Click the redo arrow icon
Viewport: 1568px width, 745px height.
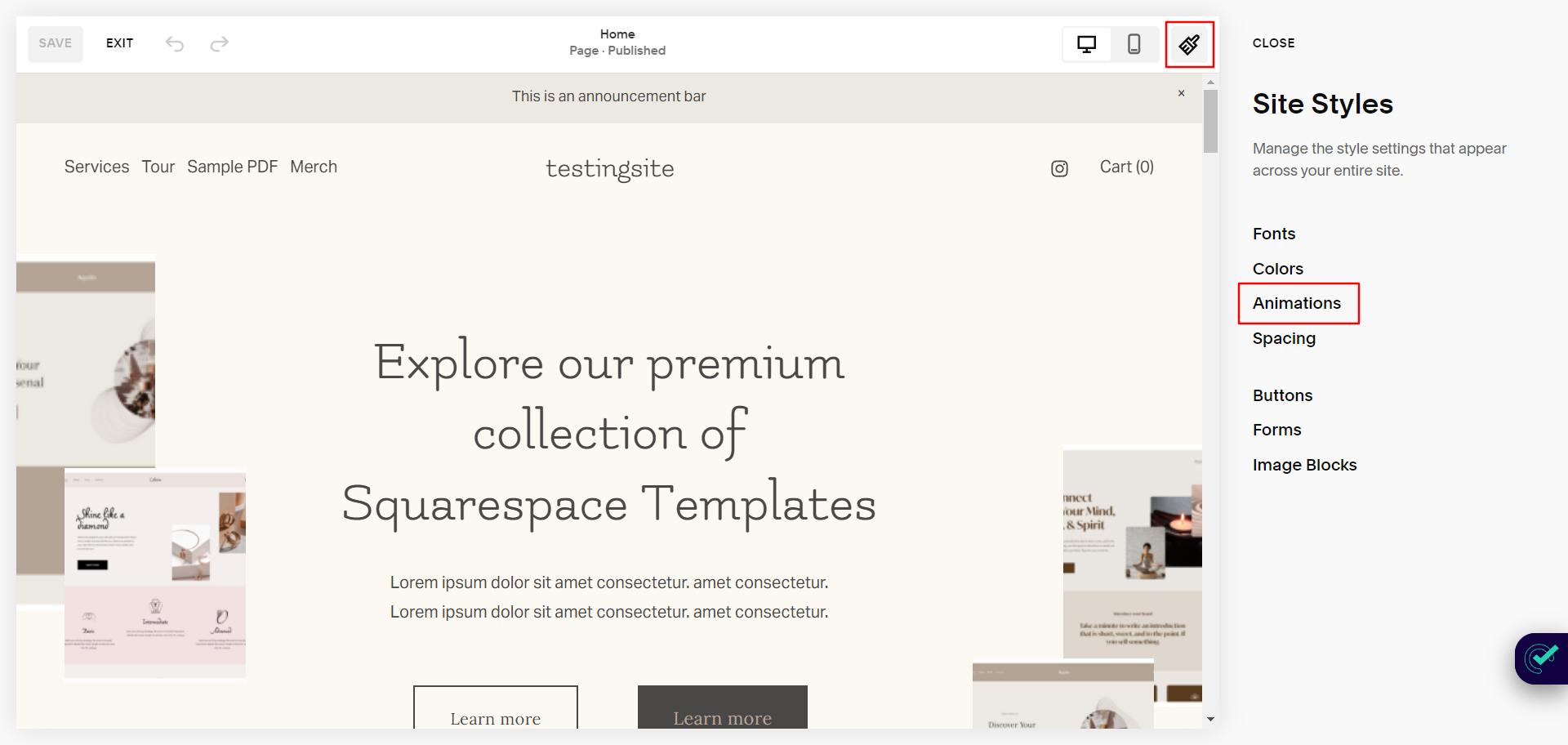pos(219,43)
